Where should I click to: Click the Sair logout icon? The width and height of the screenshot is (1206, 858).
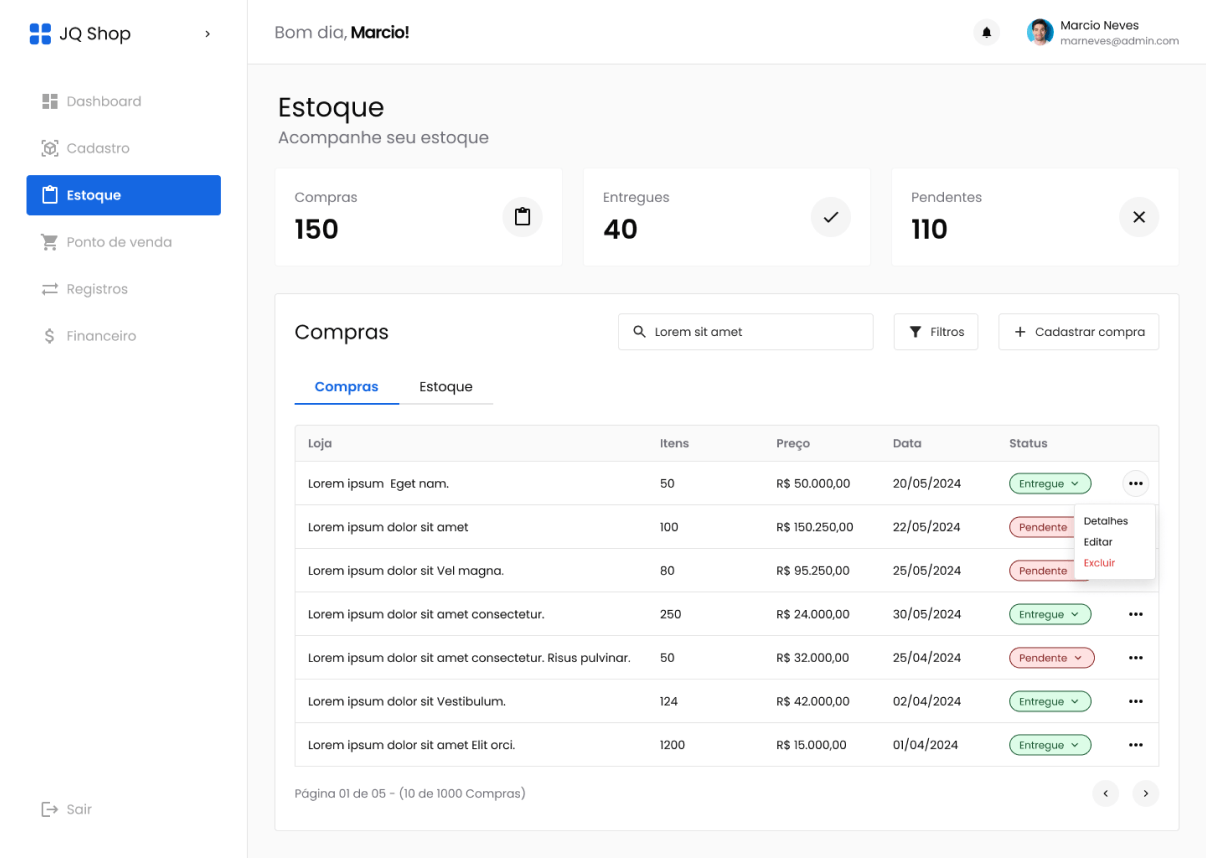pyautogui.click(x=49, y=809)
